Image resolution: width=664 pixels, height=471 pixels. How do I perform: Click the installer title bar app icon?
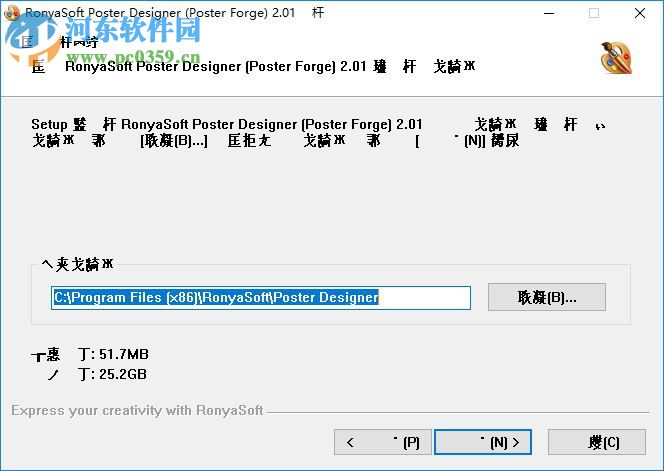pos(12,13)
